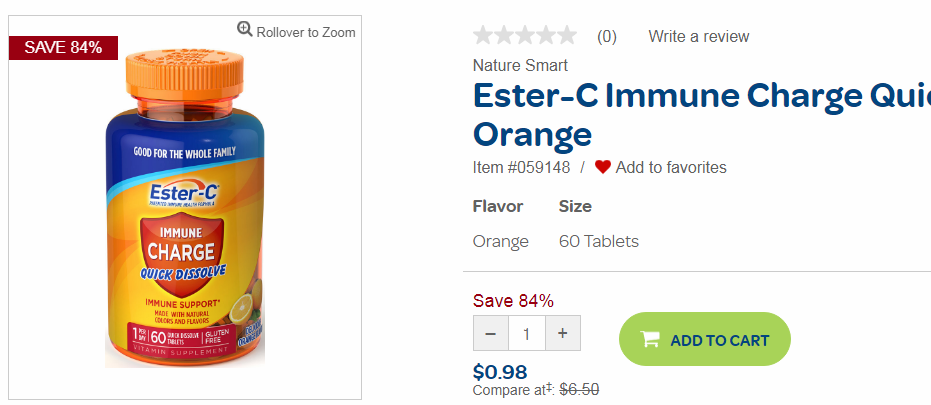Select the Orange flavor option
This screenshot has width=931, height=405.
[501, 242]
